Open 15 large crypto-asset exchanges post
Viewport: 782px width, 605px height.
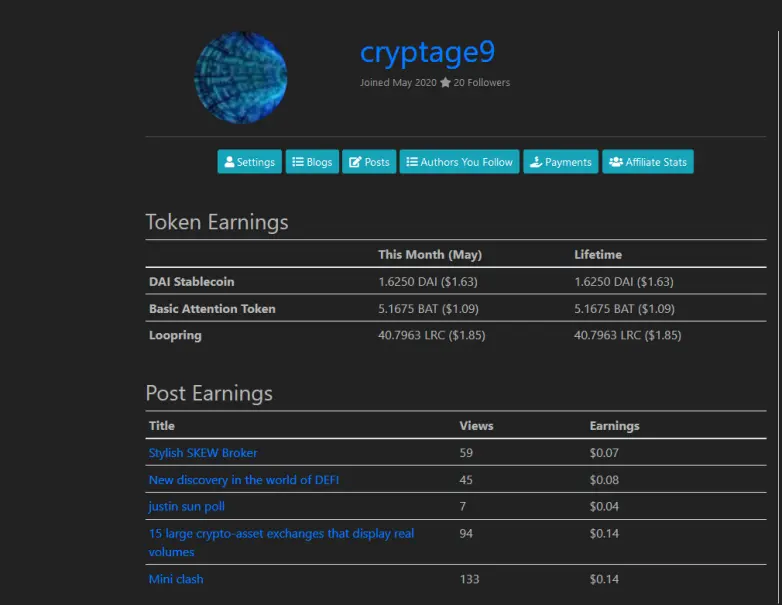281,542
